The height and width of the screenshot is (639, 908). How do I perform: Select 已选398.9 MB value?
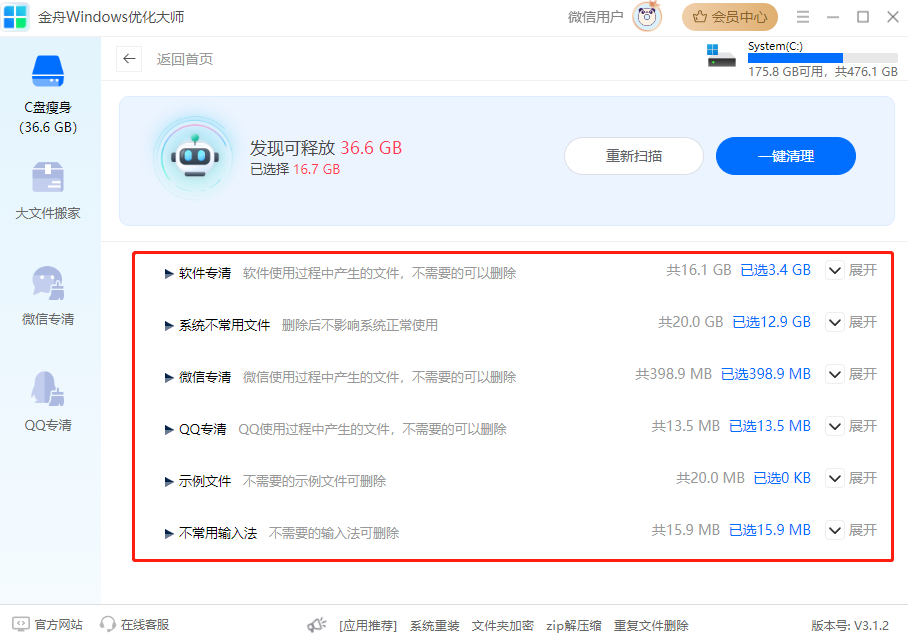(766, 374)
